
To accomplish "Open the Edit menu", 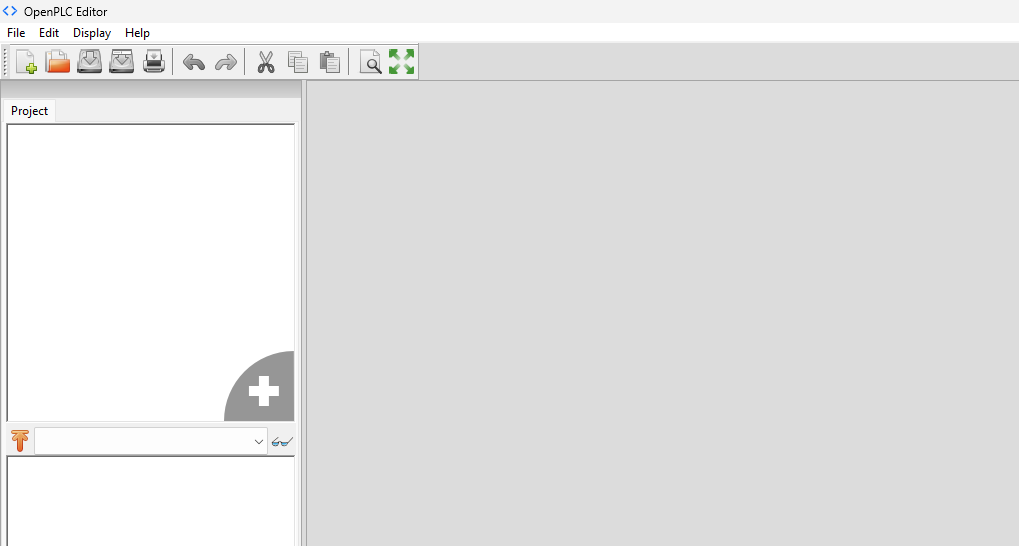I will (x=49, y=33).
